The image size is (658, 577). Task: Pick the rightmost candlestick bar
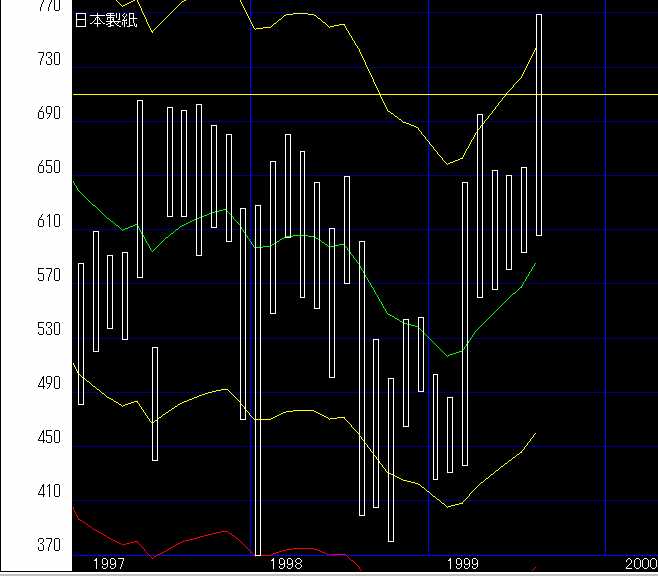(539, 125)
